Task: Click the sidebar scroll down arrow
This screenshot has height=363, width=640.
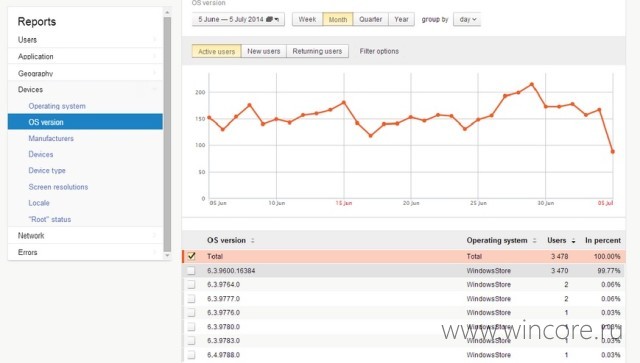Action: tap(167, 256)
